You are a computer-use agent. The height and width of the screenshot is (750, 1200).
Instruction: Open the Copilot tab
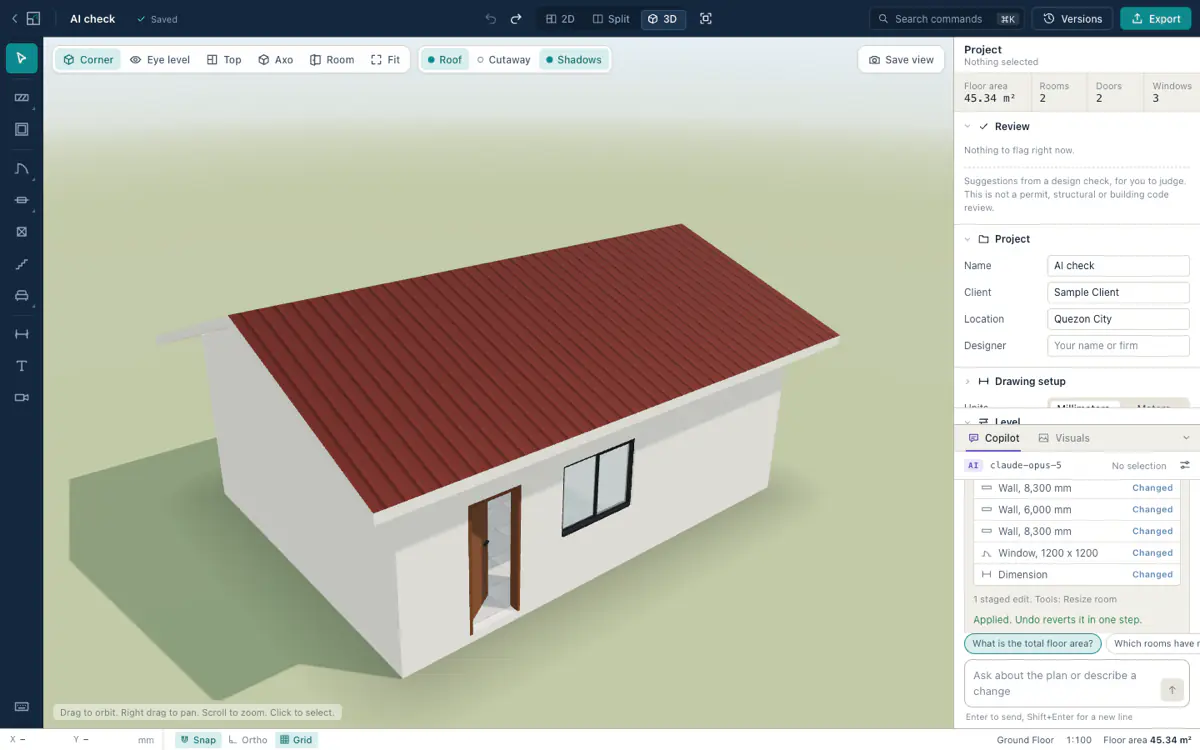994,438
